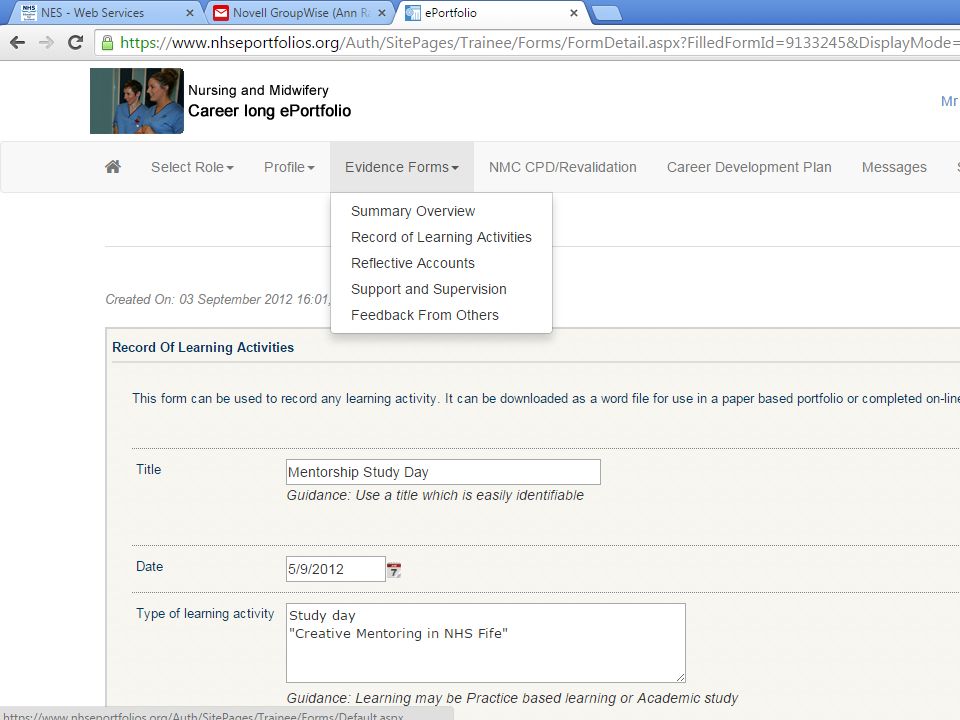The image size is (960, 720).
Task: Click the green padlock security icon
Action: (107, 42)
